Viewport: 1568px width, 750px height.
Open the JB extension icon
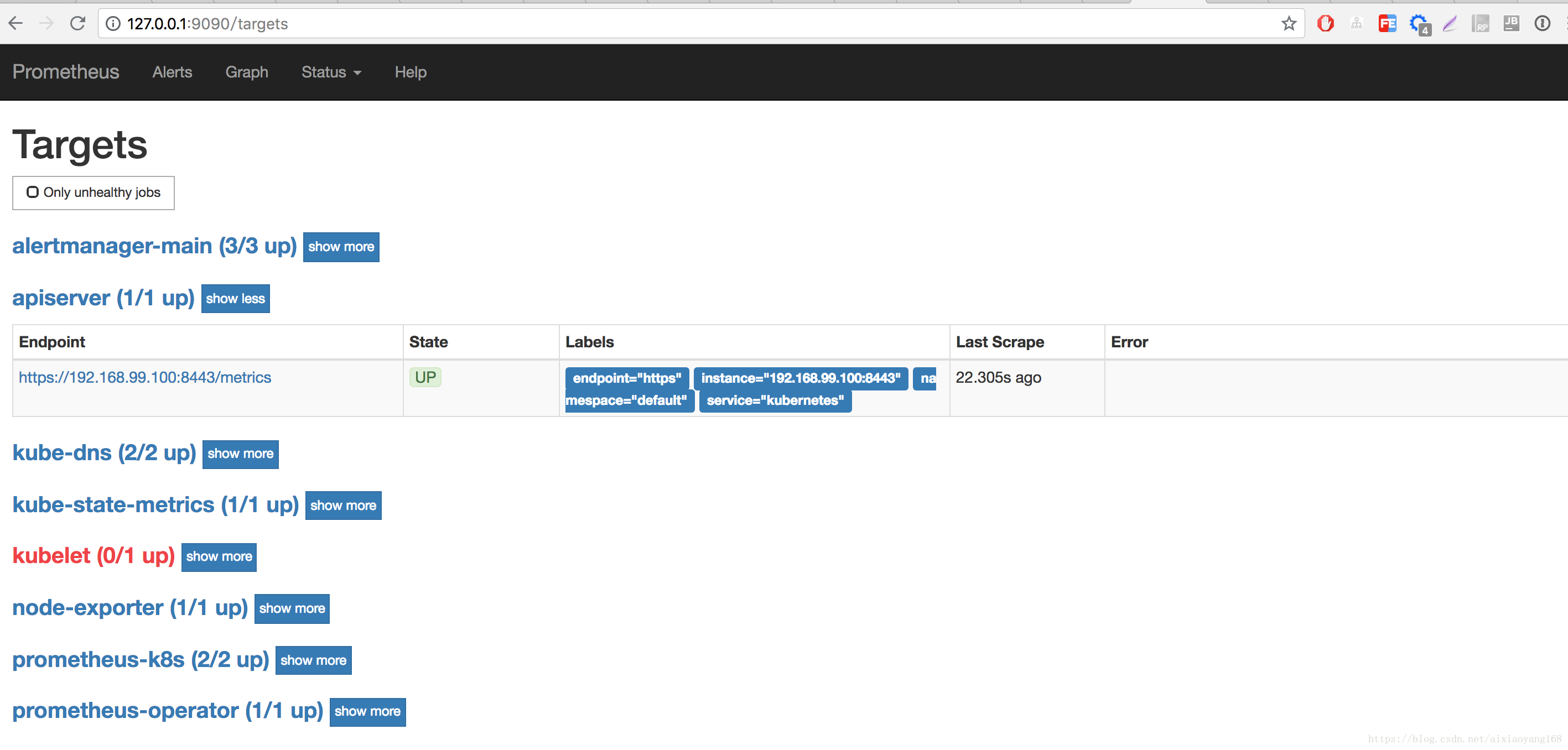click(1511, 24)
